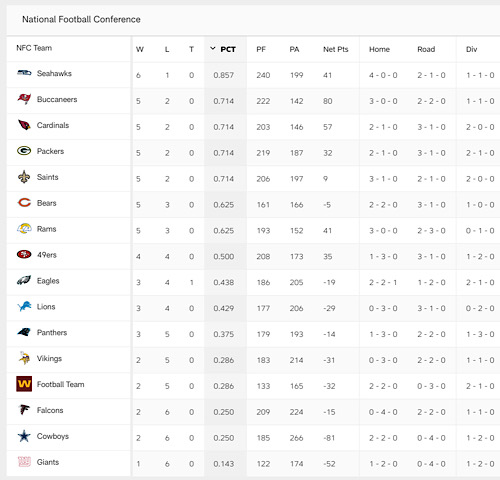Sort standings by W column header
The width and height of the screenshot is (500, 480).
pos(140,49)
